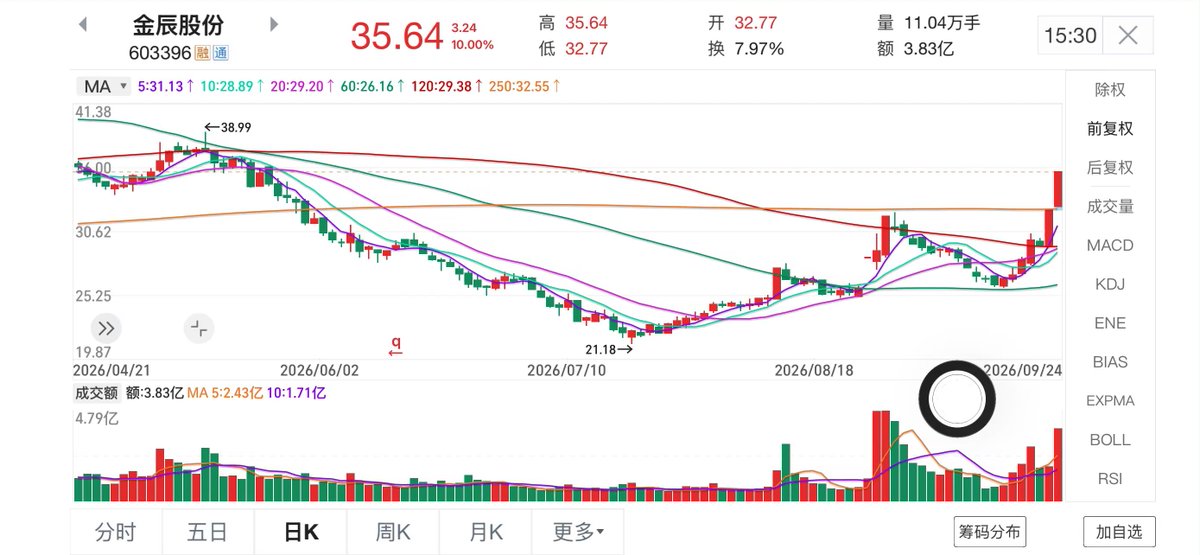Tap the 成交额 turnover indicator label

[x=96, y=393]
